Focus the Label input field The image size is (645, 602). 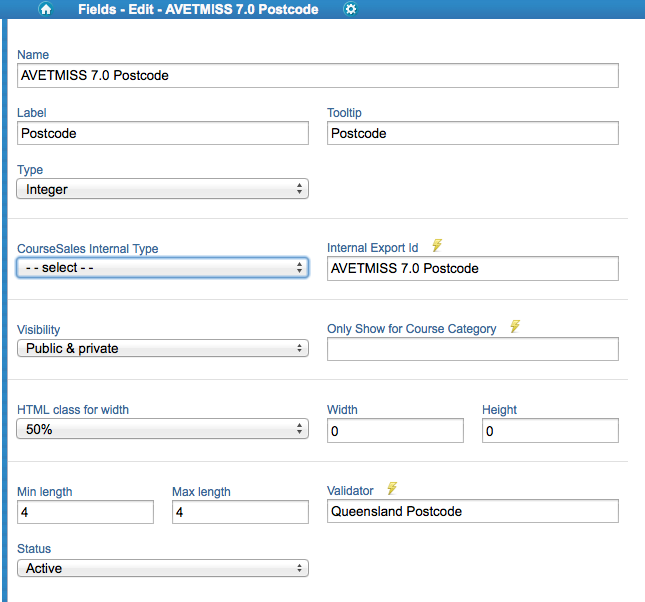pyautogui.click(x=162, y=133)
